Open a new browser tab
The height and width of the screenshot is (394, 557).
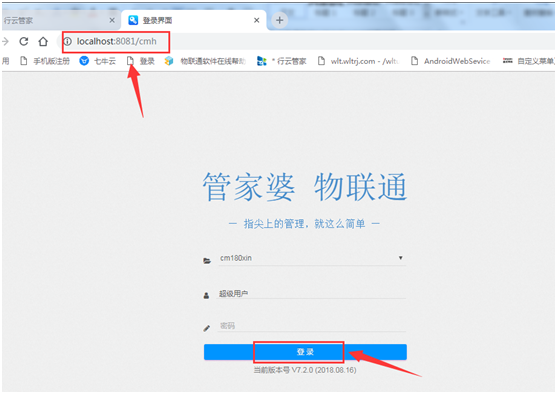(x=280, y=20)
